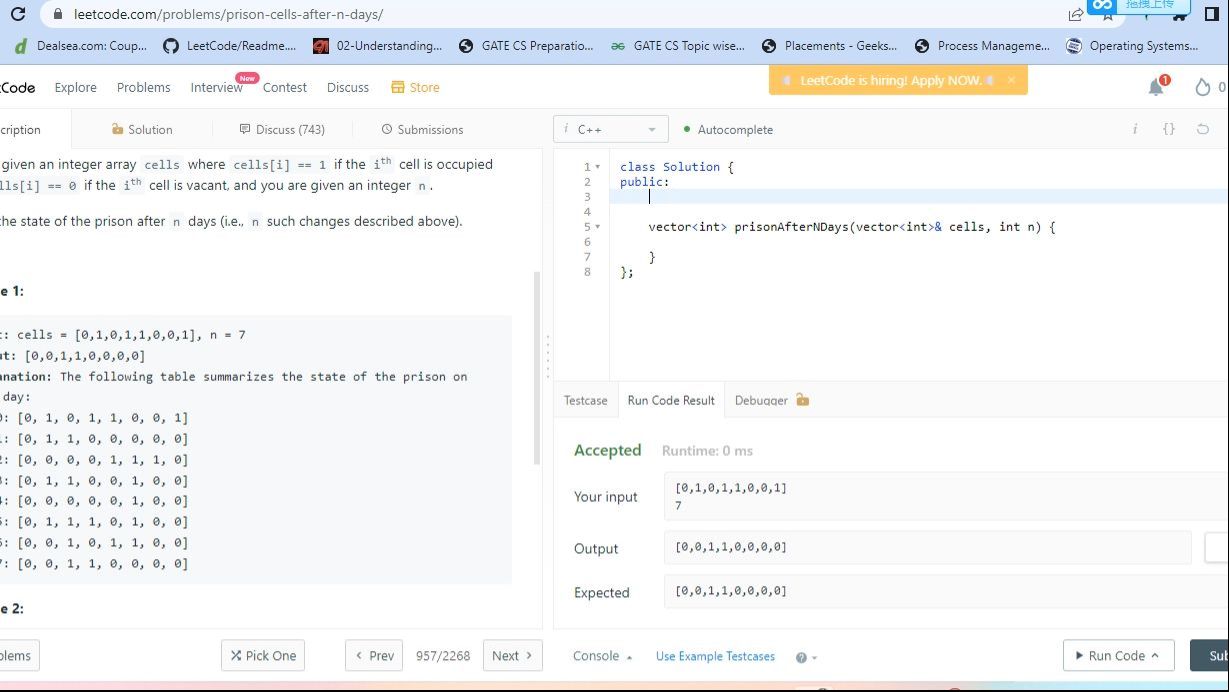1229x692 pixels.
Task: Open the help question mark dropdown
Action: 805,657
